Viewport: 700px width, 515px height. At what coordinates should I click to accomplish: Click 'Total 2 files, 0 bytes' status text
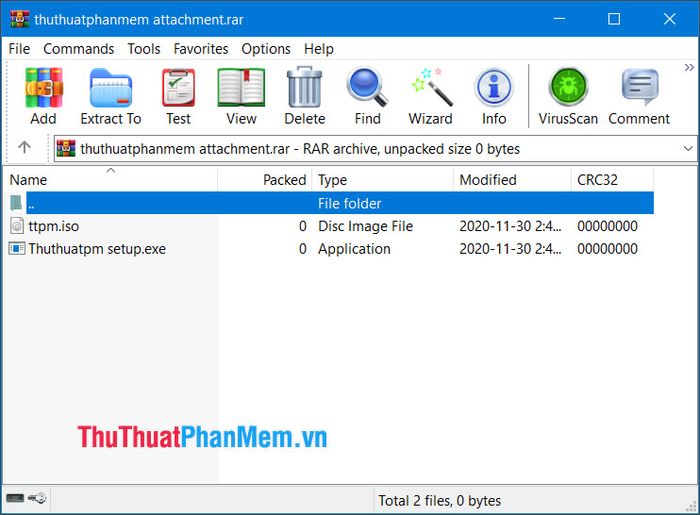[x=439, y=501]
